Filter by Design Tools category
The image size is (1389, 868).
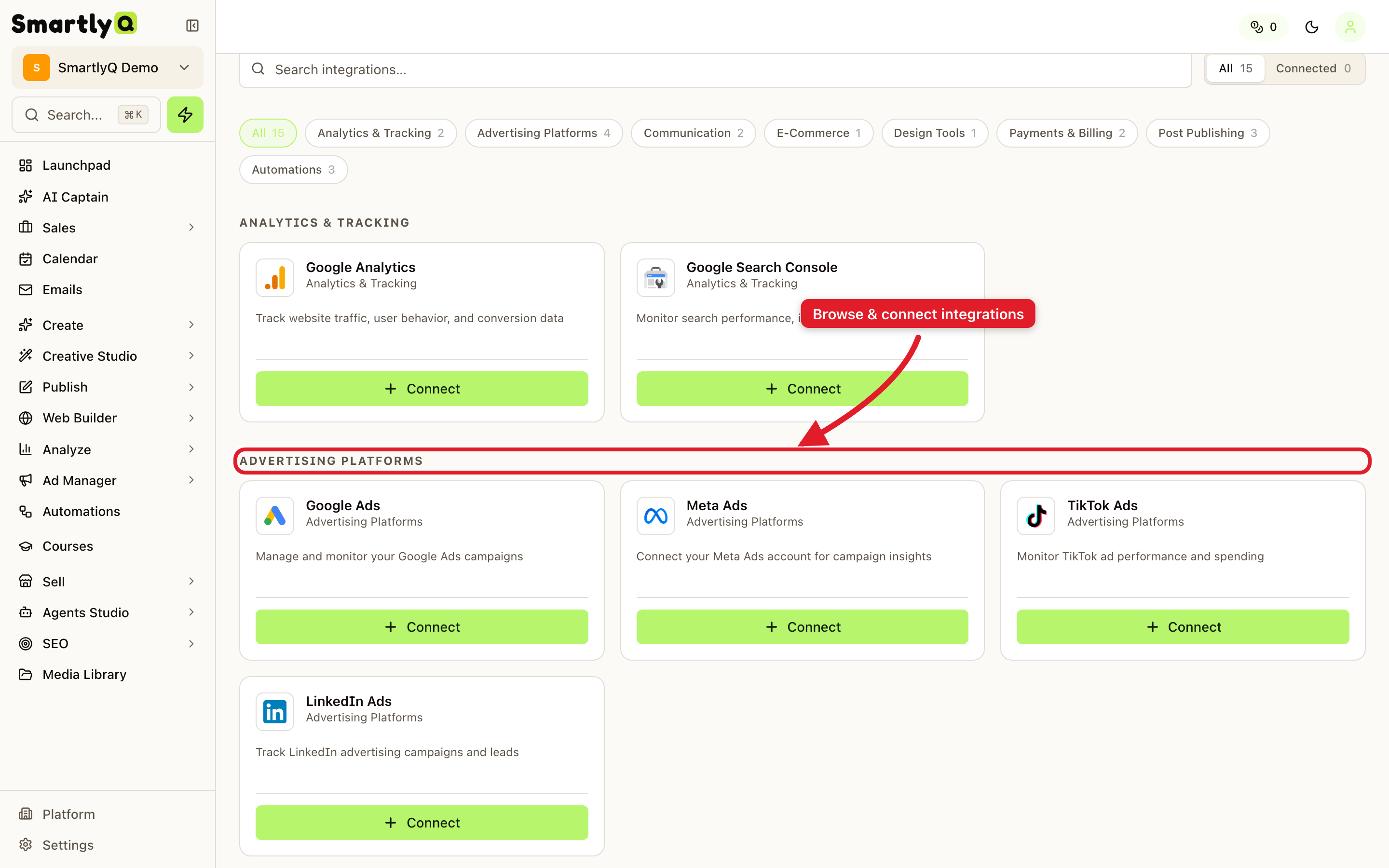coord(934,133)
